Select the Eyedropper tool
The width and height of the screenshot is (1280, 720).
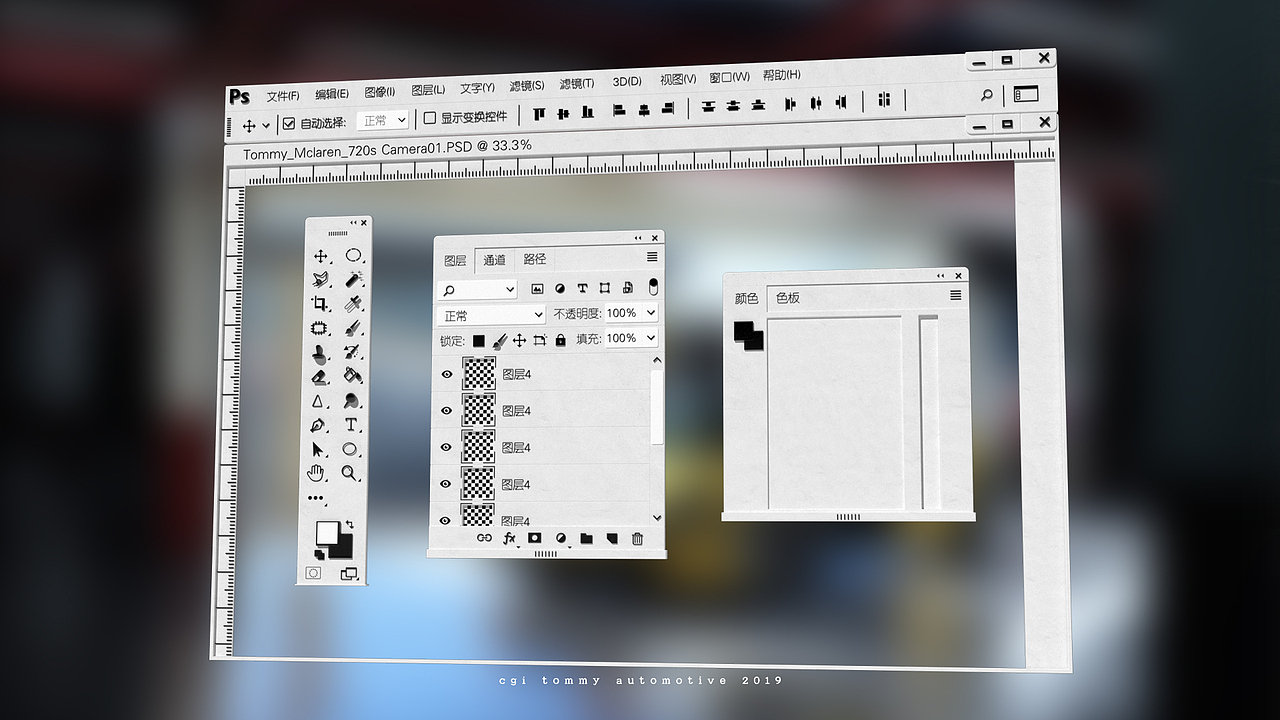coord(353,303)
